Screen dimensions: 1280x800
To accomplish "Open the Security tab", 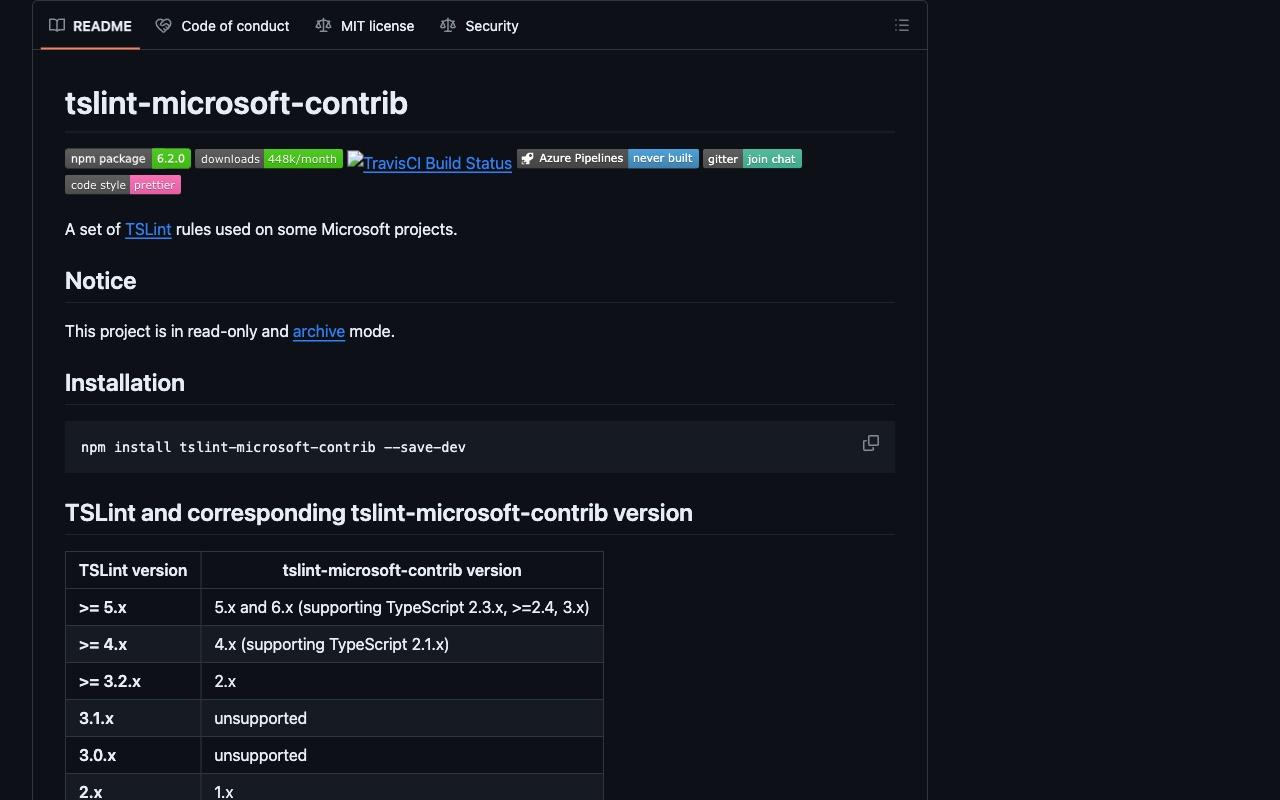I will [x=479, y=26].
